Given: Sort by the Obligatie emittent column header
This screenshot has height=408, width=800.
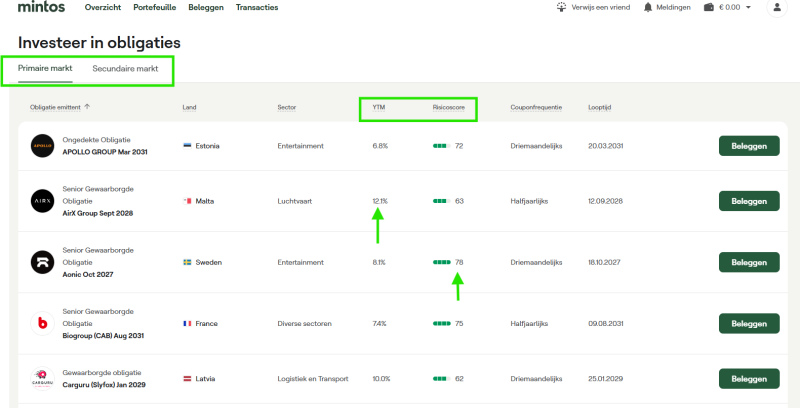Looking at the screenshot, I should (x=55, y=107).
